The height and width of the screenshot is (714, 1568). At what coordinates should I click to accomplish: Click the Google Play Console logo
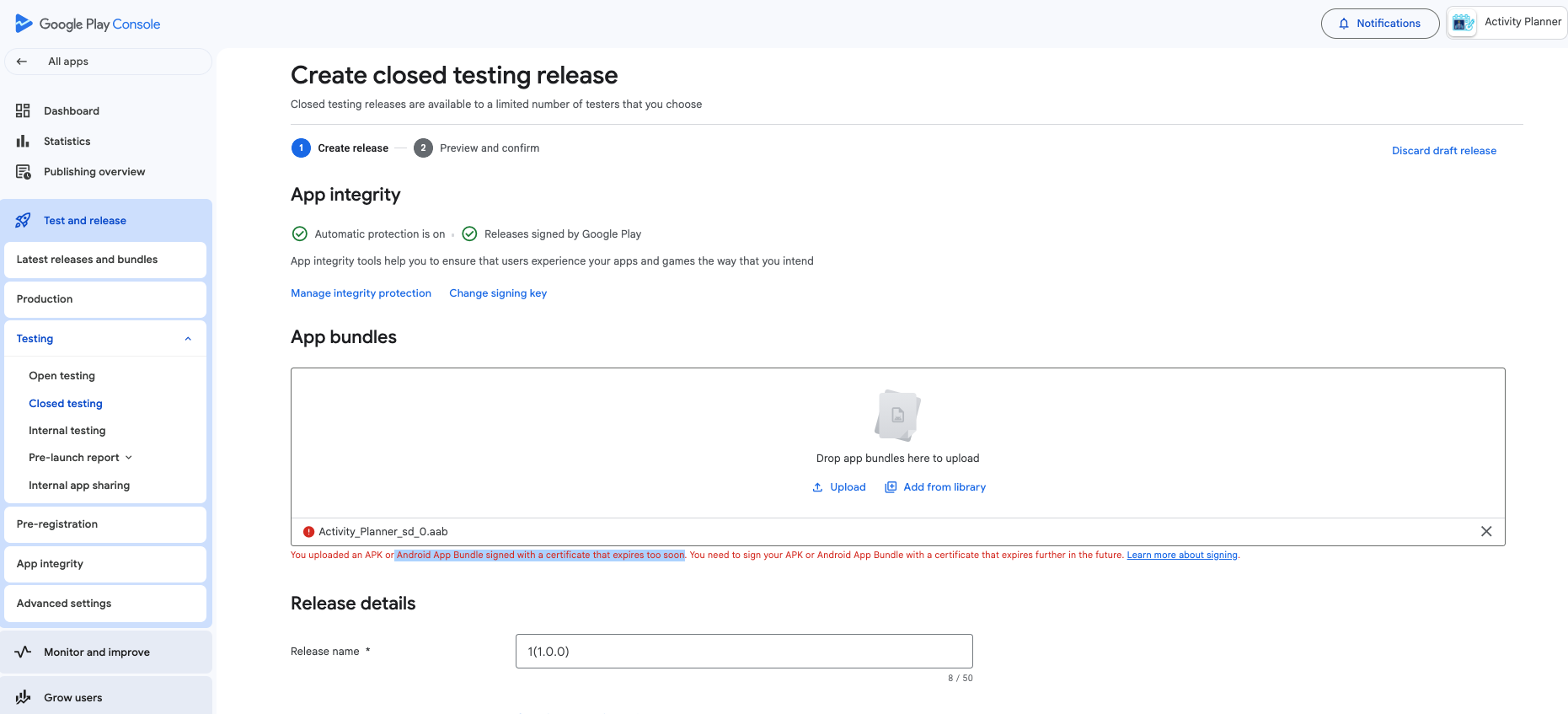click(x=88, y=24)
